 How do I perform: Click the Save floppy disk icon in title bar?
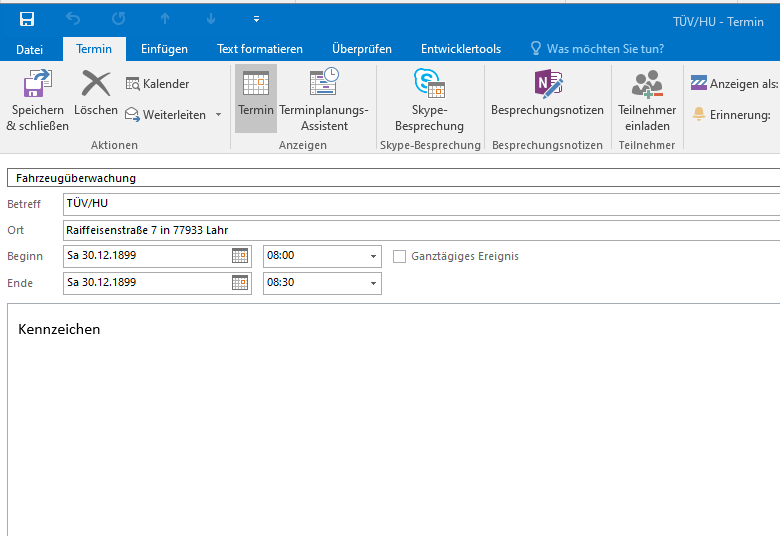27,19
